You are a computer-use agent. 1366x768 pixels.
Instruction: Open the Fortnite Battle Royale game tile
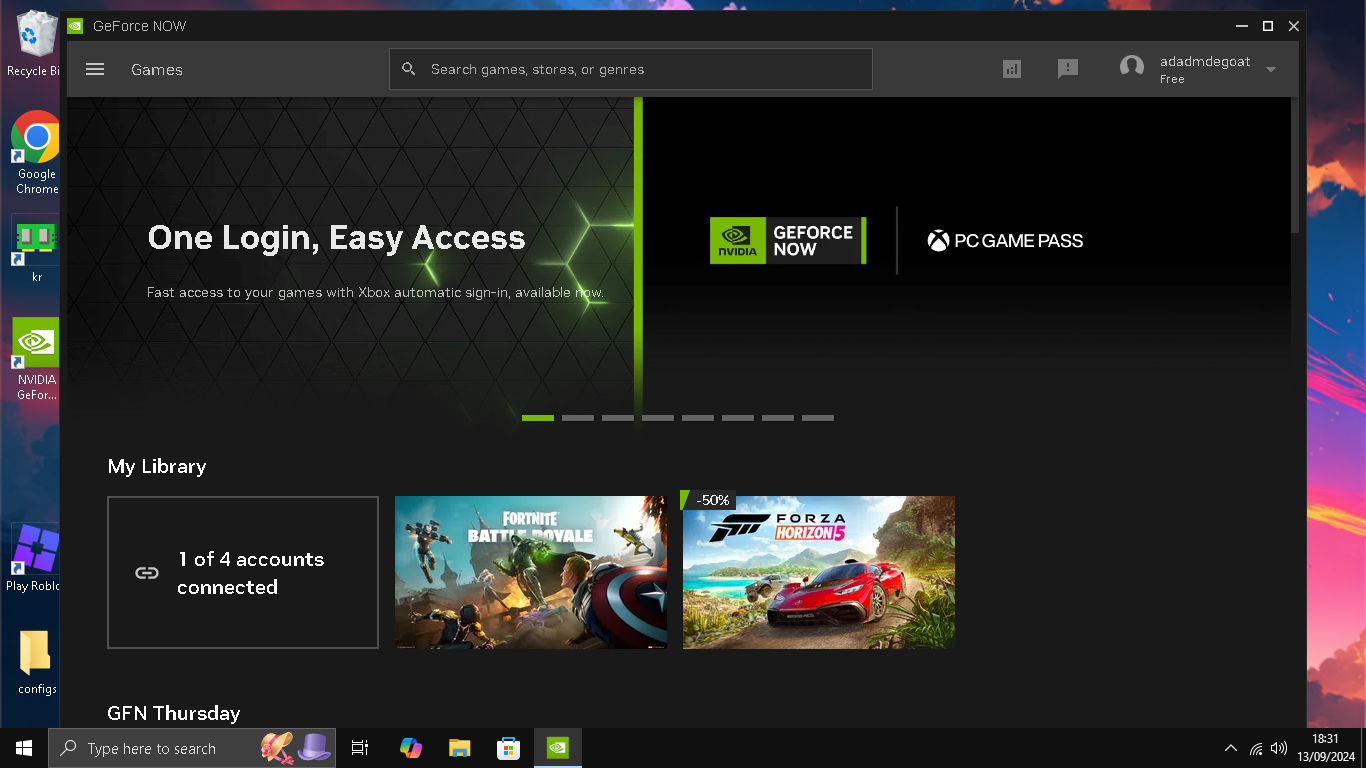[x=531, y=572]
